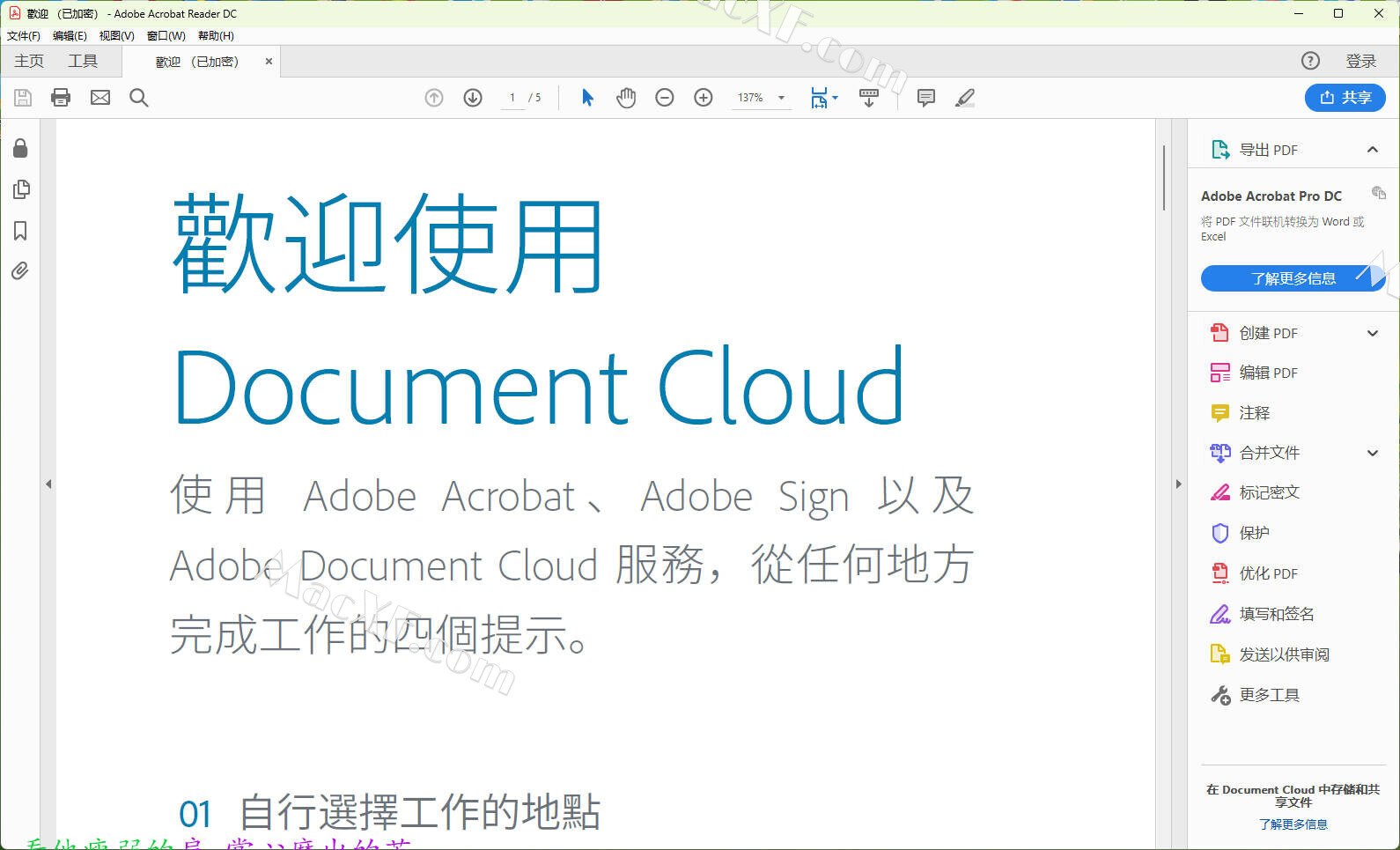
Task: Click the Read mode keyboard-arrow icon
Action: pos(869,98)
